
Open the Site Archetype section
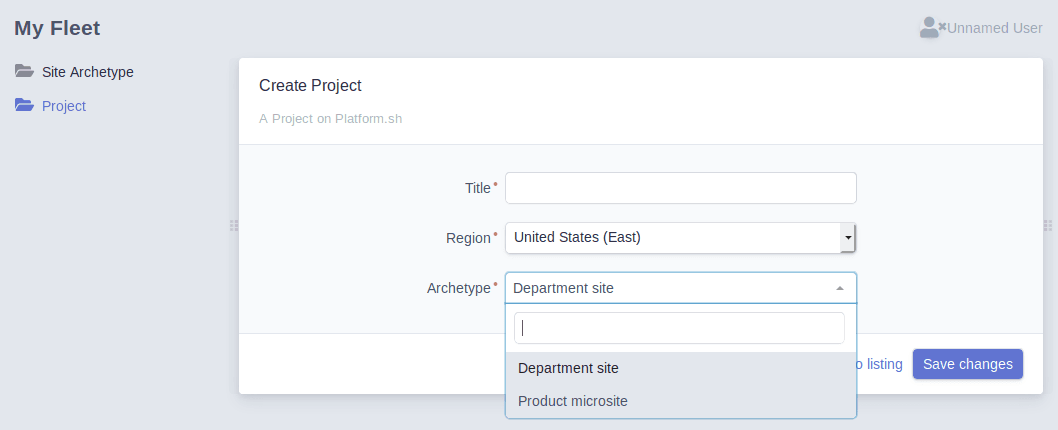(88, 72)
